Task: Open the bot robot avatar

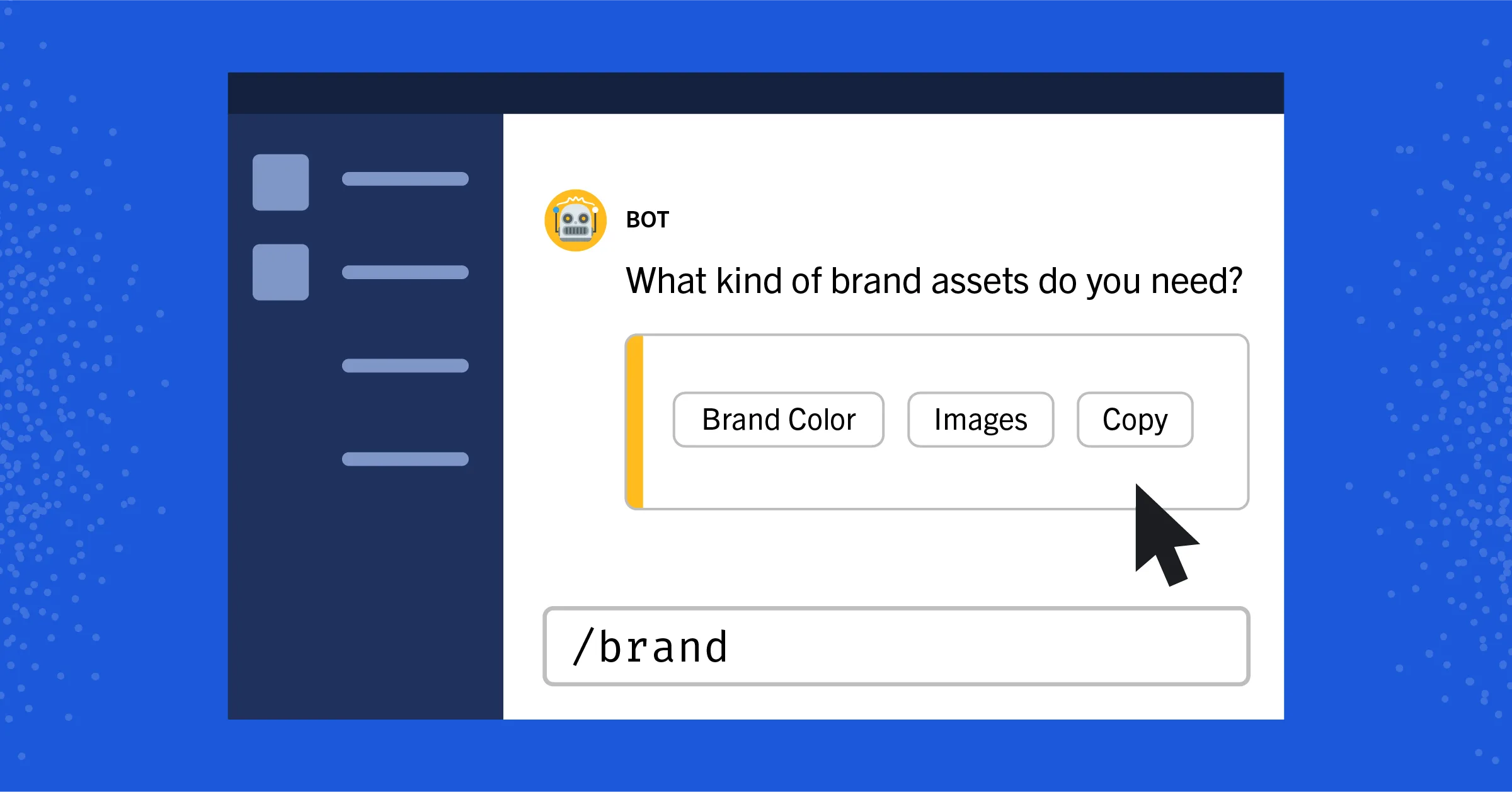Action: (x=575, y=221)
